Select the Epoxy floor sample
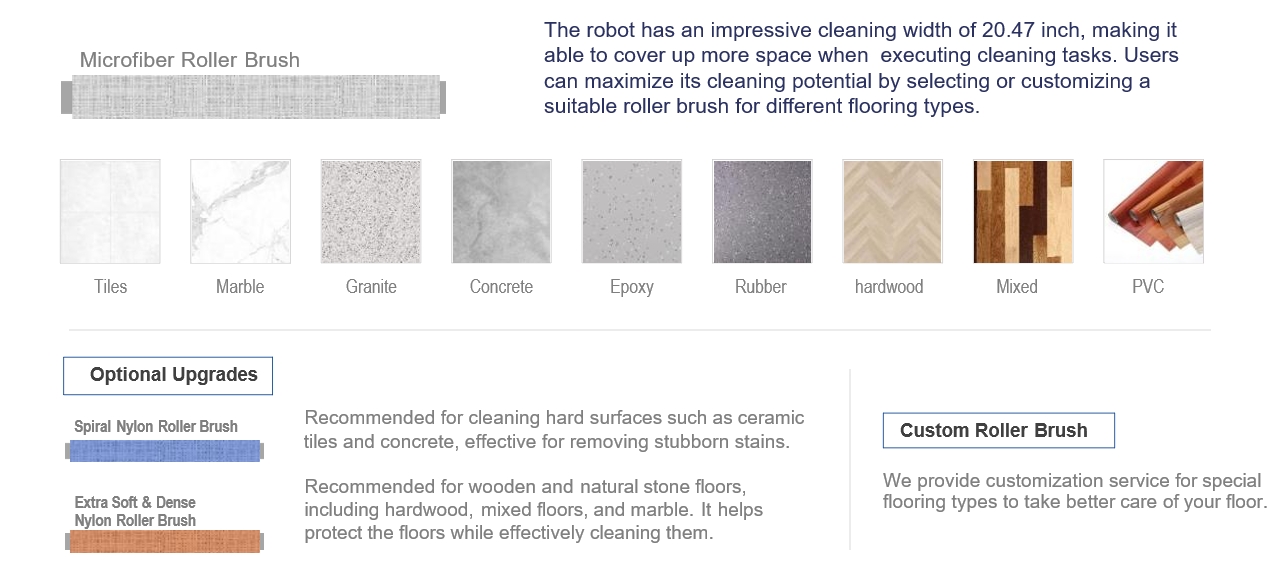This screenshot has width=1286, height=581. tap(632, 212)
